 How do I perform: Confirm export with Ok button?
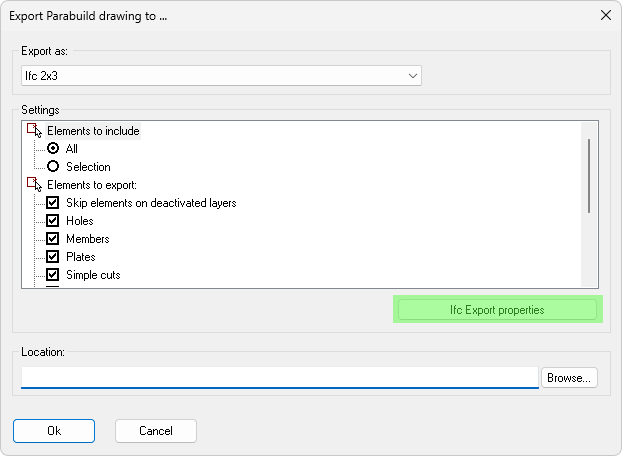click(54, 431)
